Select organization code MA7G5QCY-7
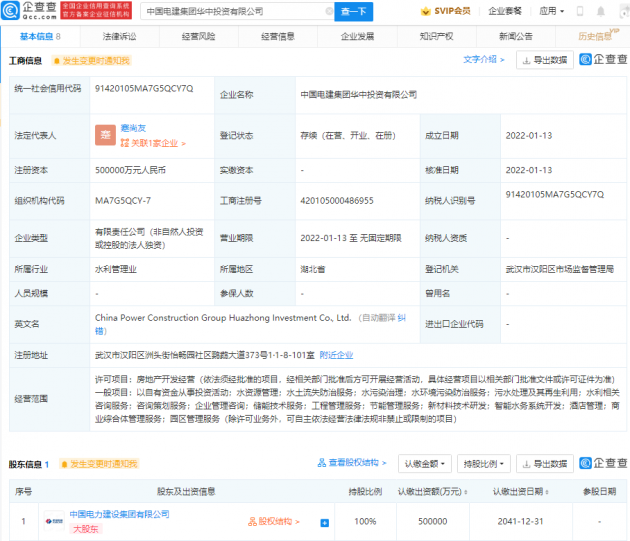Screen dimensions: 630x541 (x=123, y=201)
